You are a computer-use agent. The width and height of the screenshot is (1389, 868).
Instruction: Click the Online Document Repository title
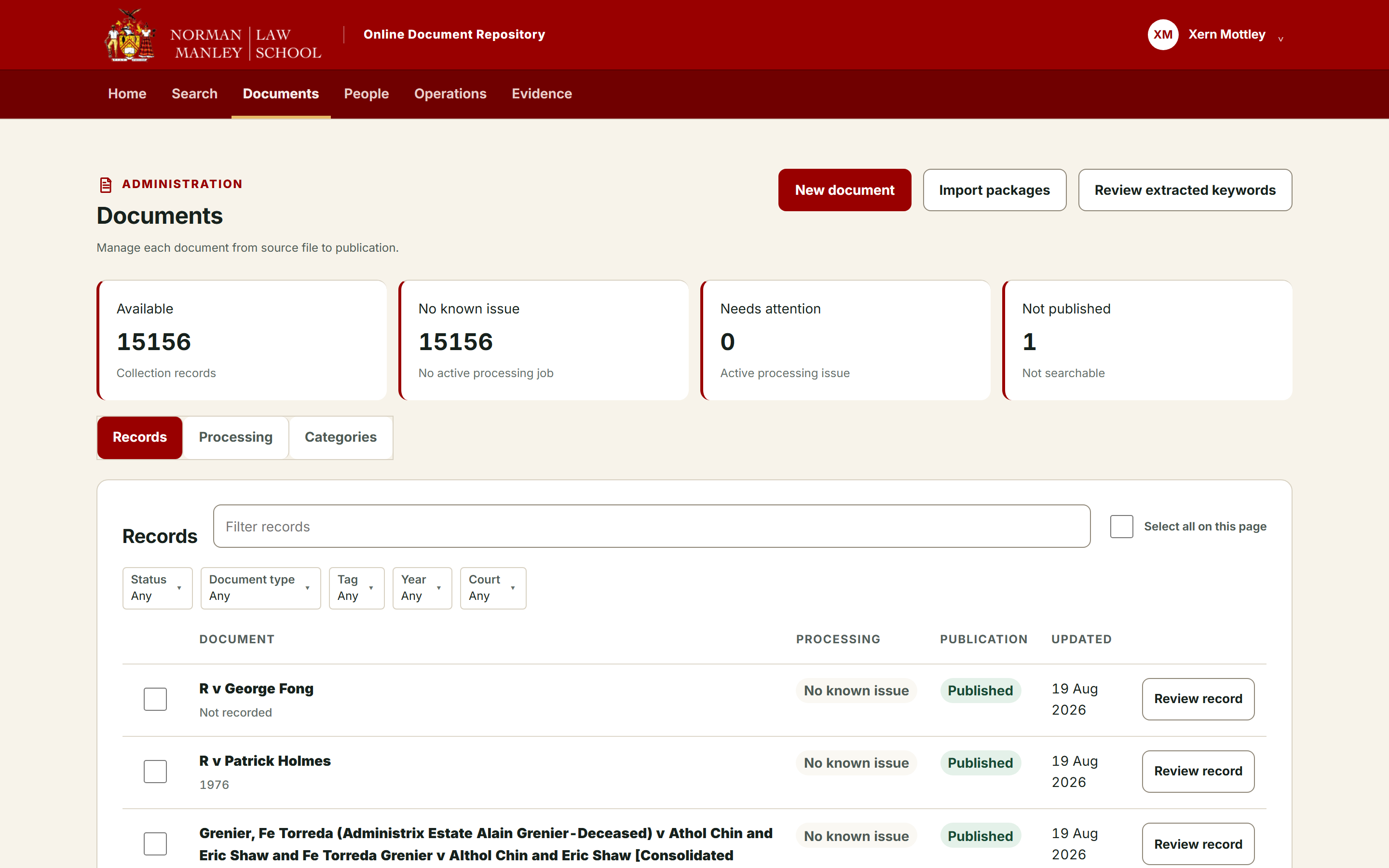click(454, 34)
